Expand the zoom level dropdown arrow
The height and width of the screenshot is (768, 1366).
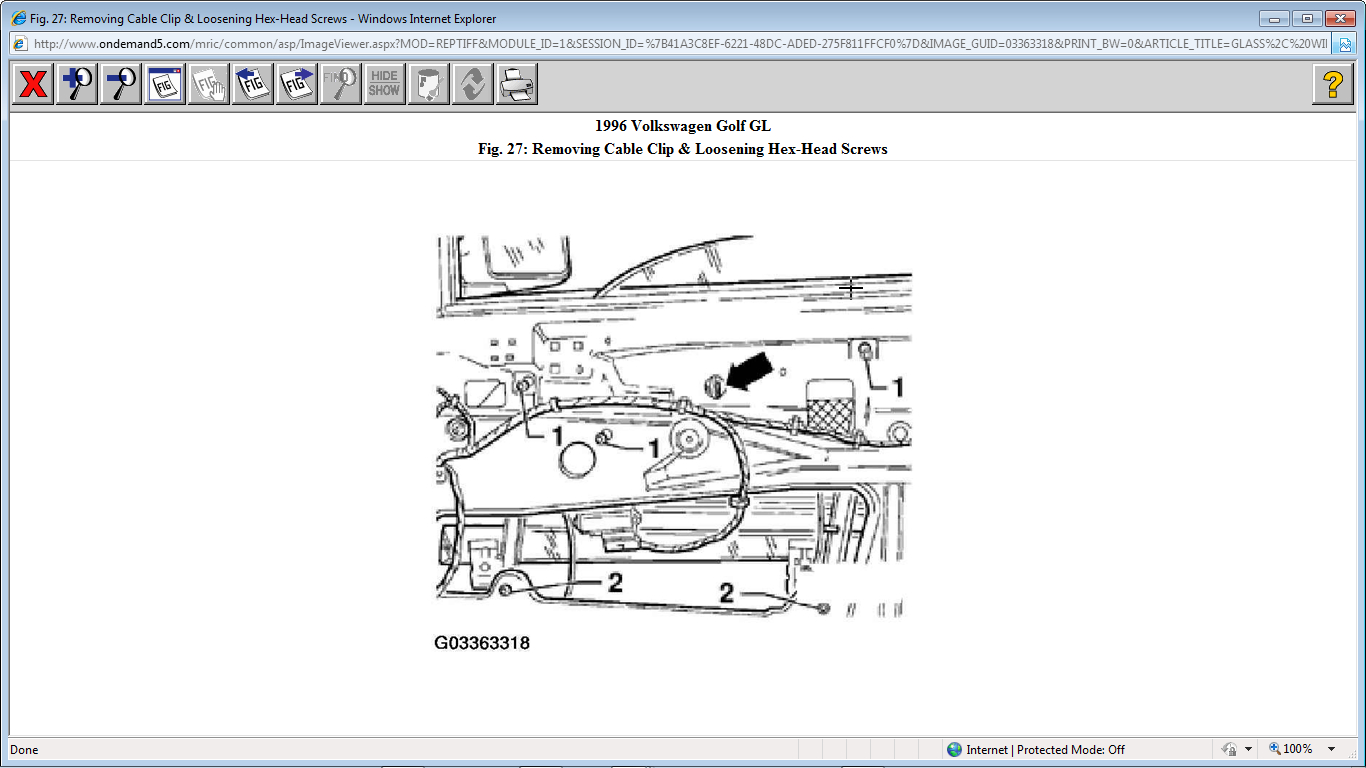pyautogui.click(x=1331, y=749)
